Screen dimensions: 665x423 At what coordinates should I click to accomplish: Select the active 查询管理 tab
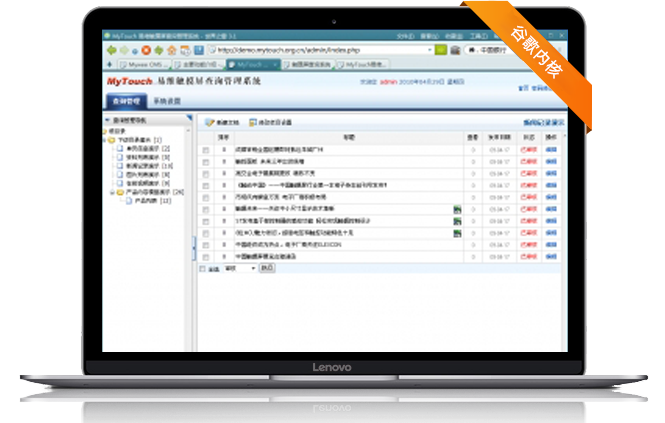(126, 101)
